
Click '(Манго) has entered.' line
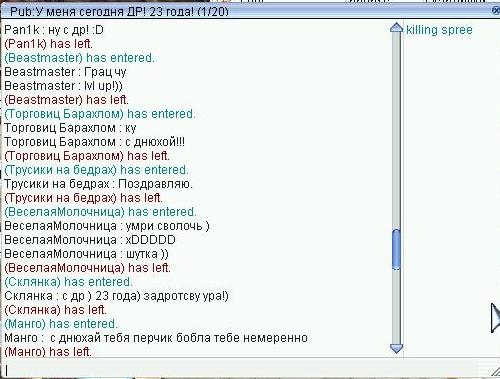(61, 324)
